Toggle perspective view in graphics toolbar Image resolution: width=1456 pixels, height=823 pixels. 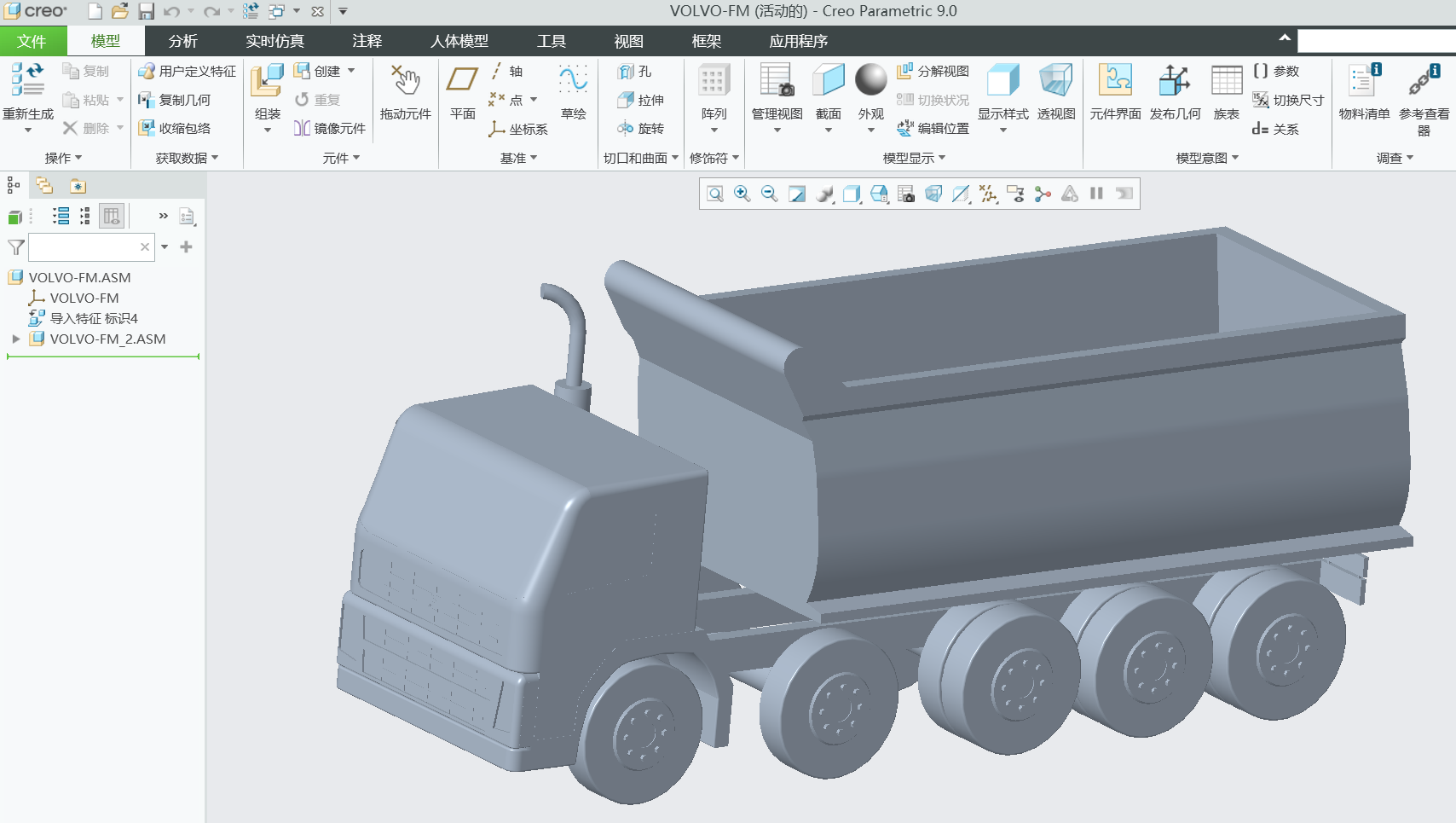pos(933,194)
